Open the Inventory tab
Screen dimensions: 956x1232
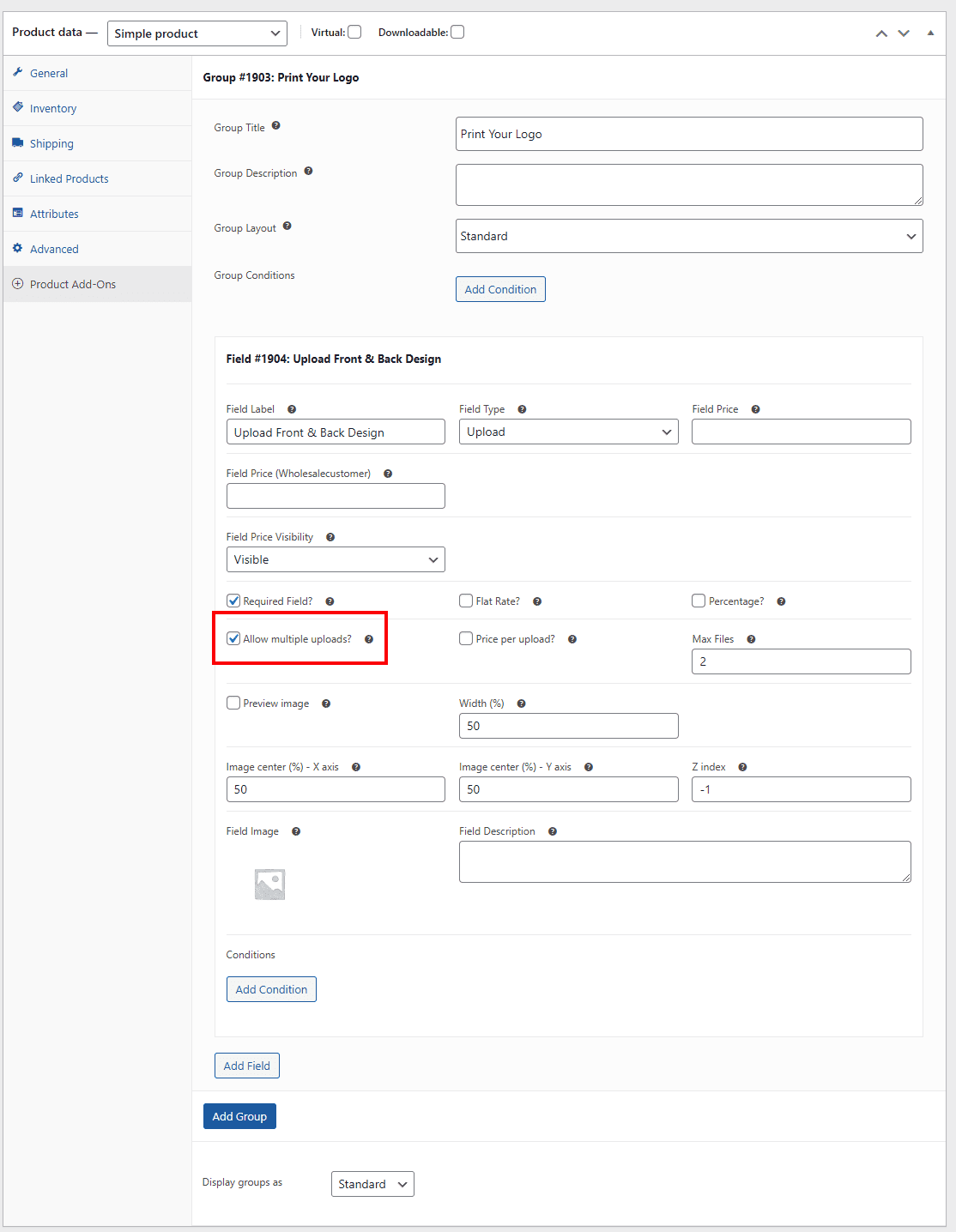(53, 108)
